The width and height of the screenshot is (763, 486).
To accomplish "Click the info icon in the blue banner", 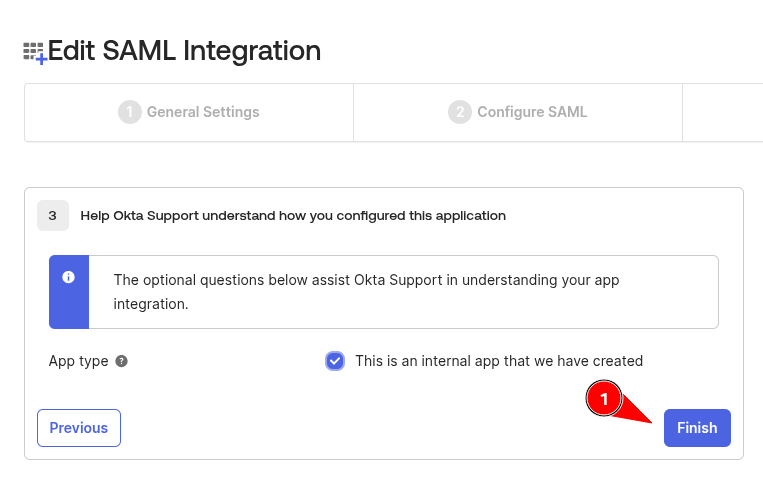I will (x=69, y=277).
